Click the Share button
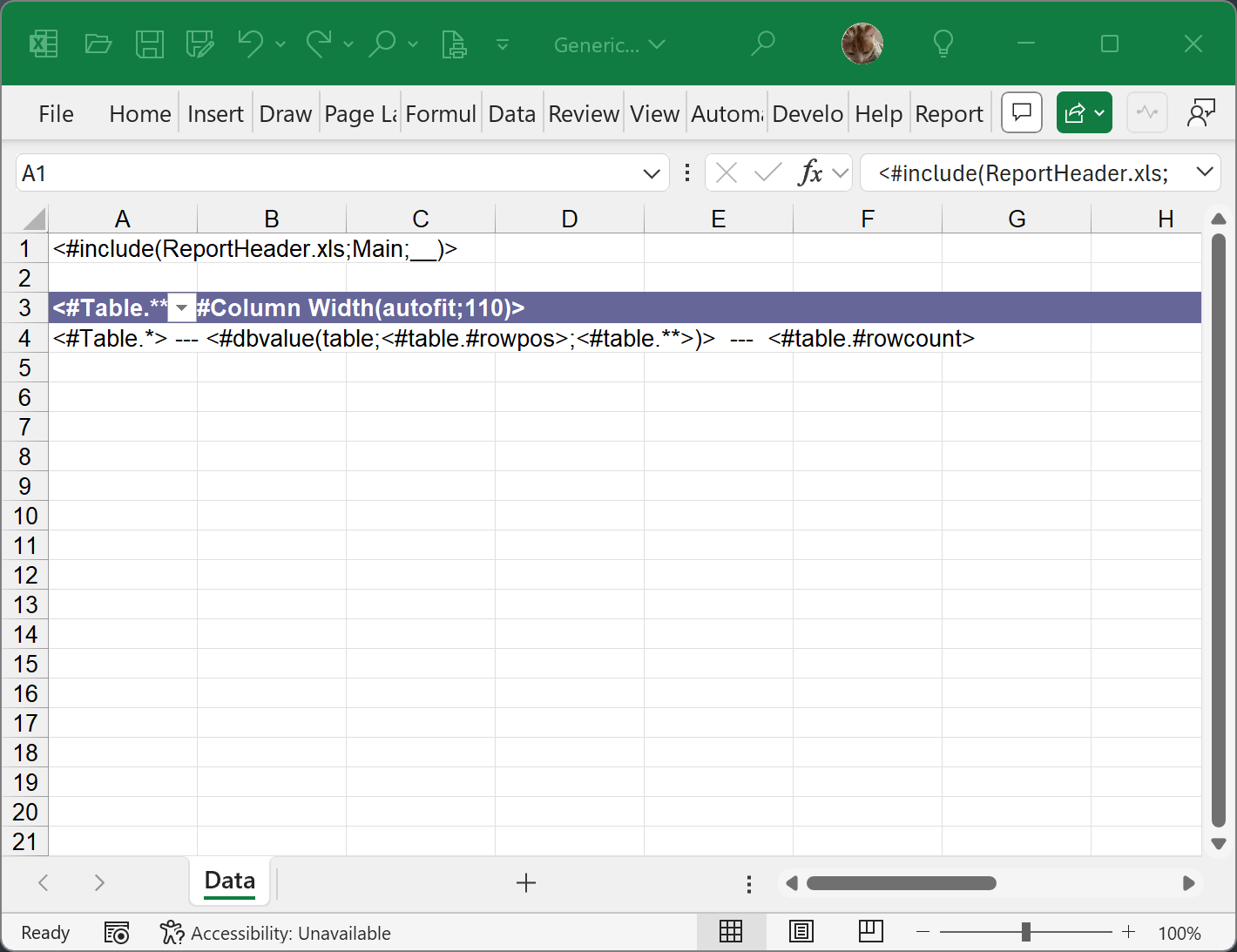This screenshot has height=952, width=1237. click(x=1084, y=112)
